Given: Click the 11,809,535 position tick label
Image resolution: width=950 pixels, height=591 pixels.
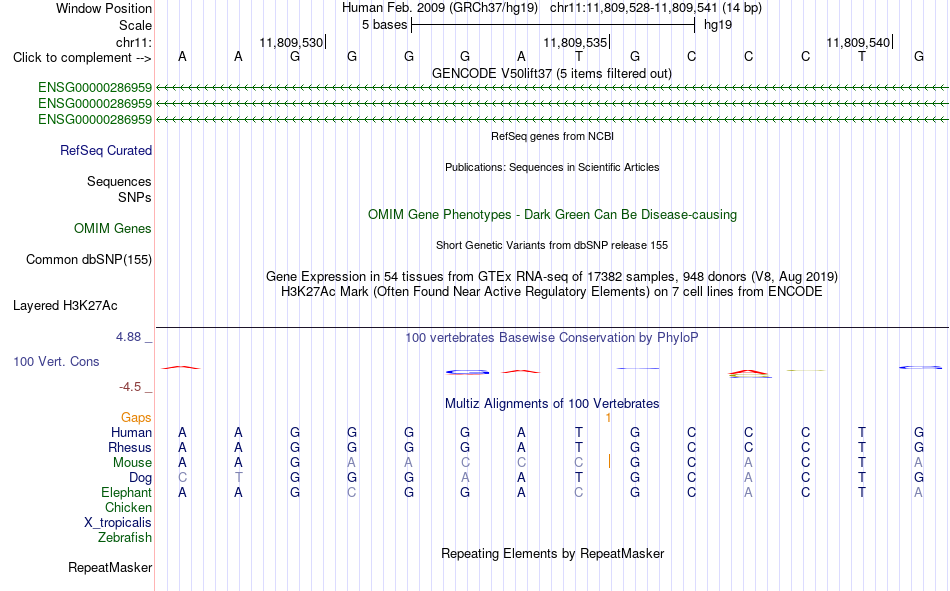Looking at the screenshot, I should pos(574,42).
